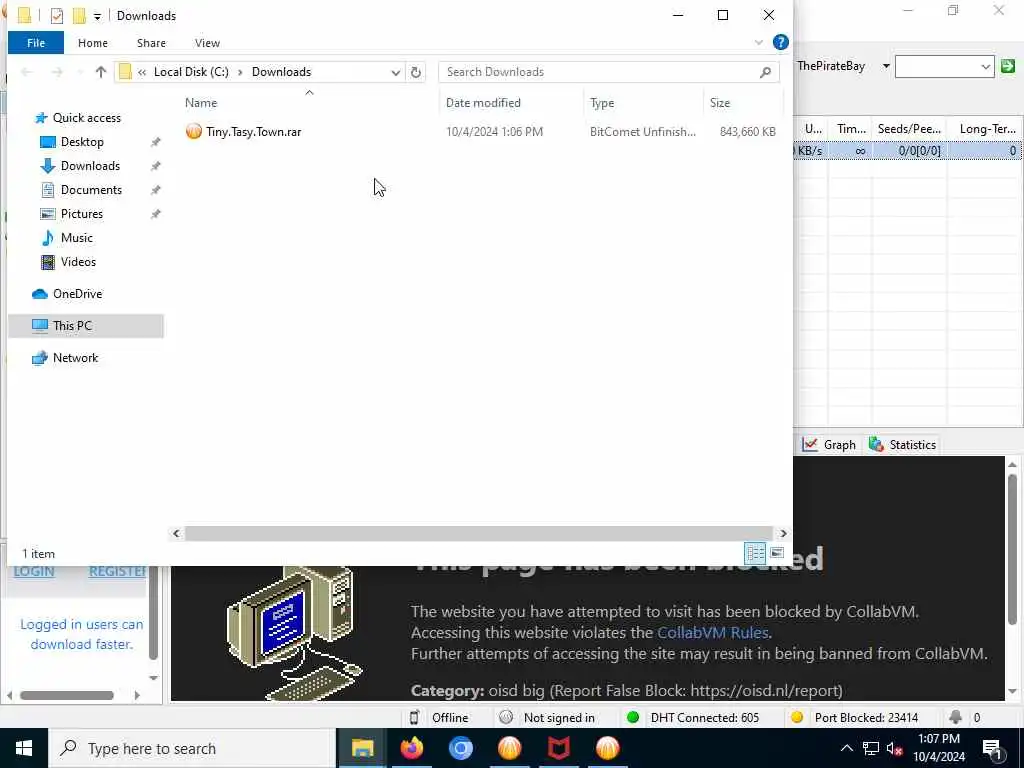This screenshot has height=768, width=1024.
Task: Select Desktop in navigation pane
Action: pos(82,142)
